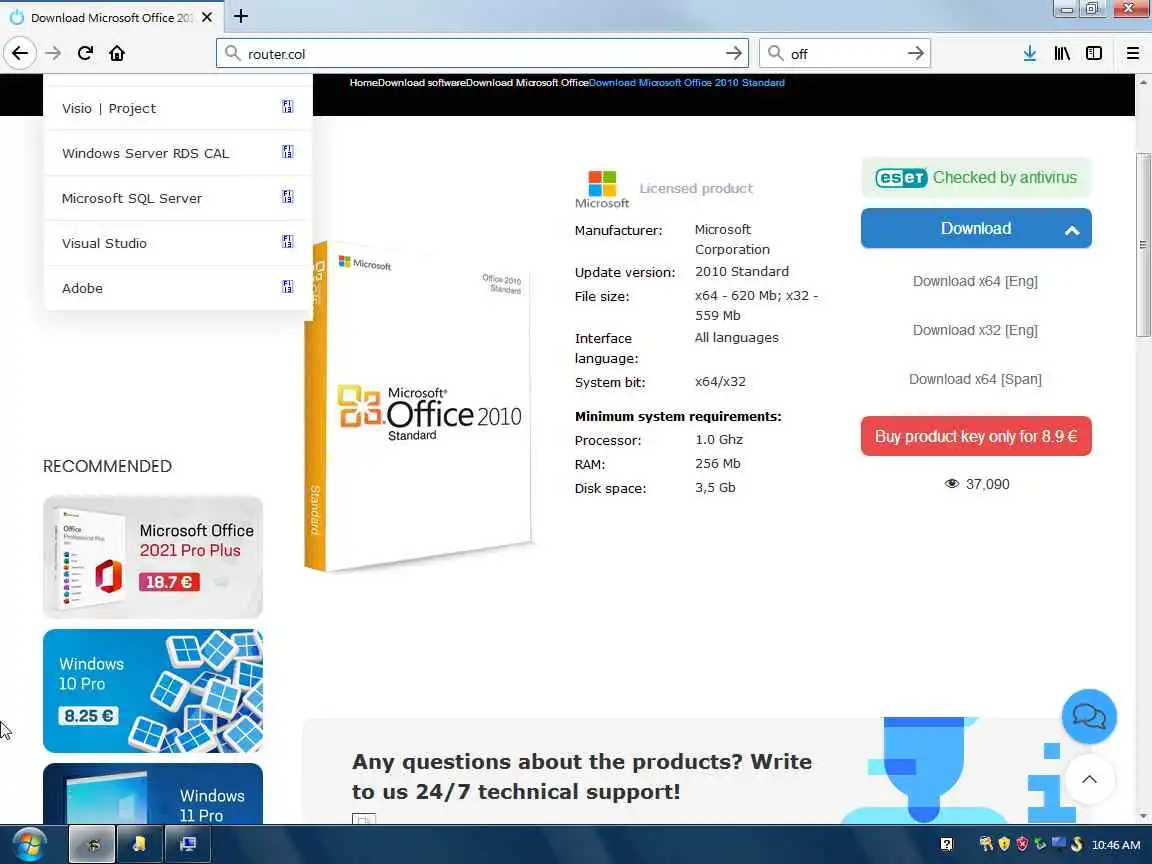Click the search box containing off

[844, 53]
